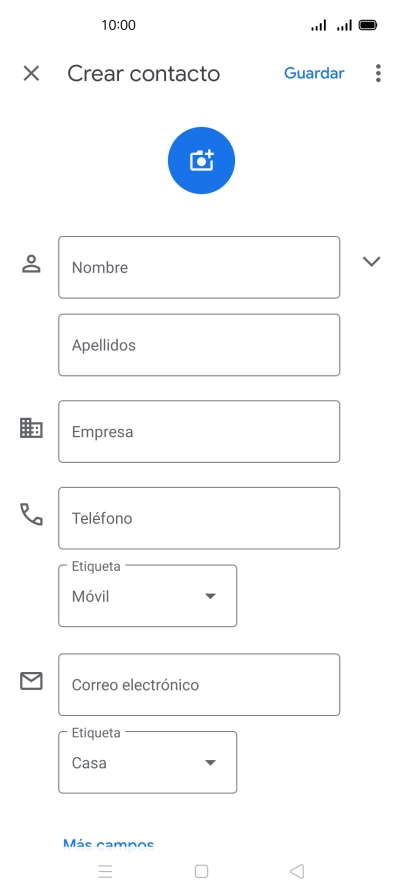Open the Android recent apps menu icon
This screenshot has height=896, width=403.
point(105,871)
